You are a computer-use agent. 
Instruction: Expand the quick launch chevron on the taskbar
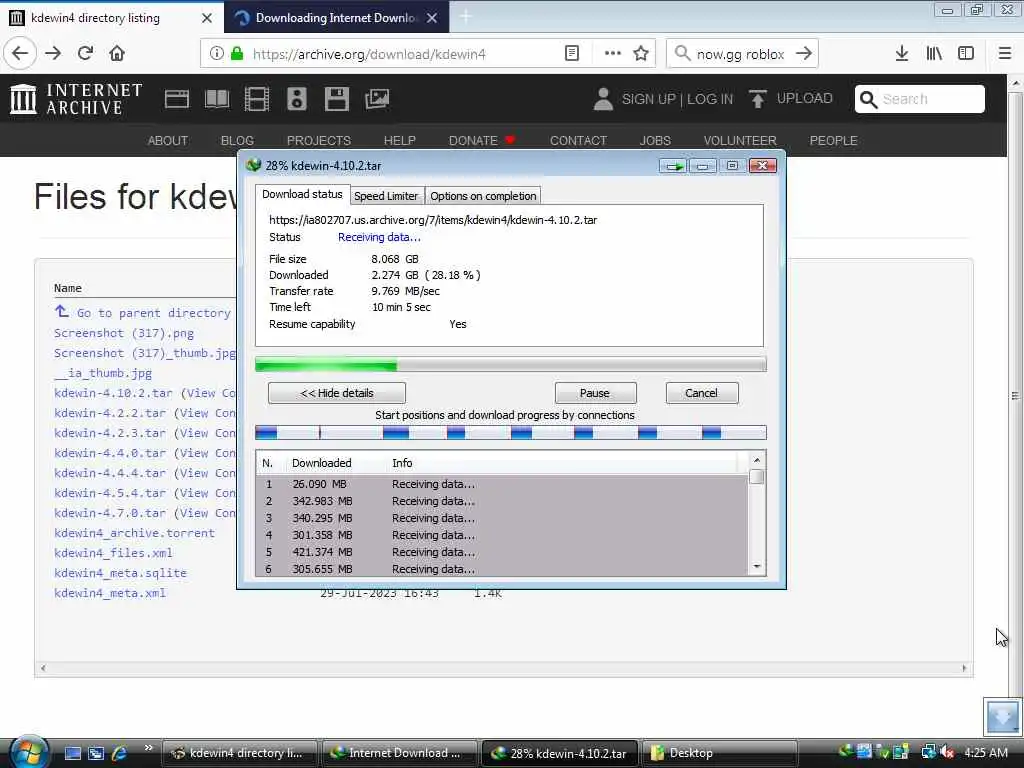(x=148, y=747)
